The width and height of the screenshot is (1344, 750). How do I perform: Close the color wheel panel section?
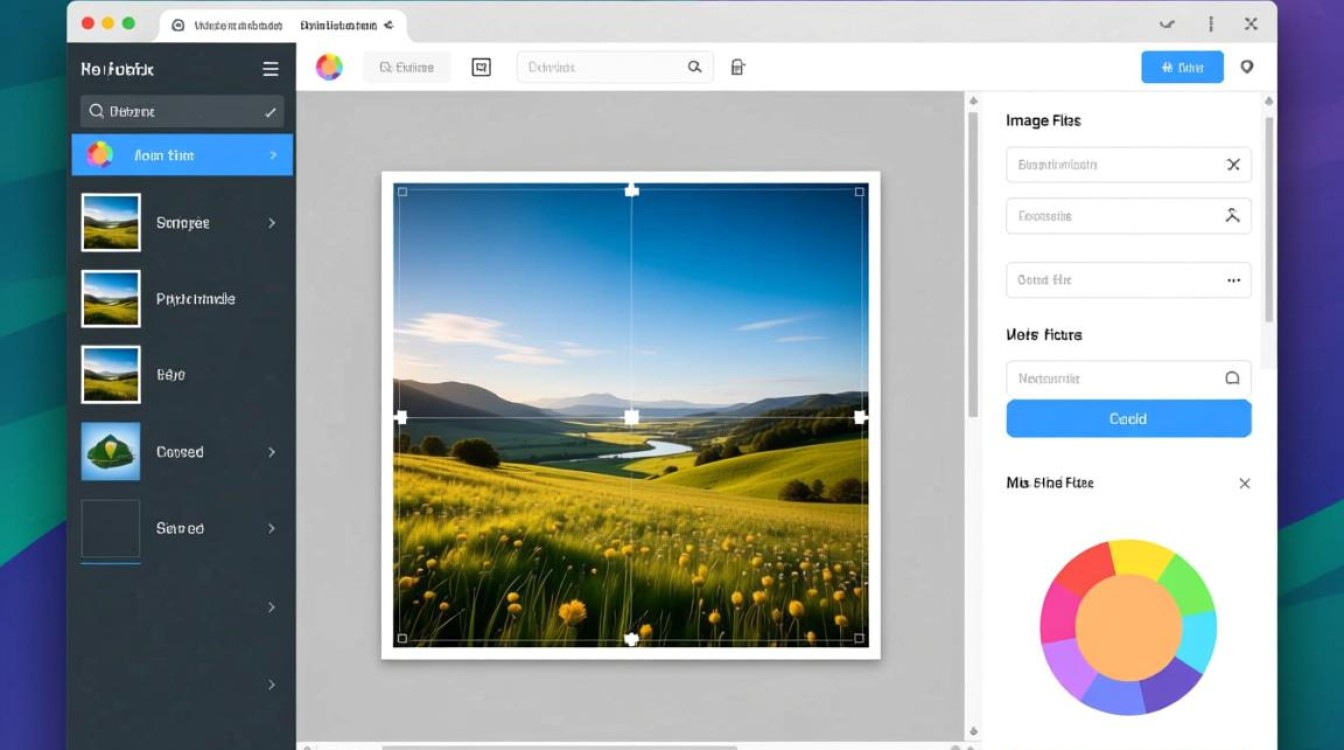1244,483
